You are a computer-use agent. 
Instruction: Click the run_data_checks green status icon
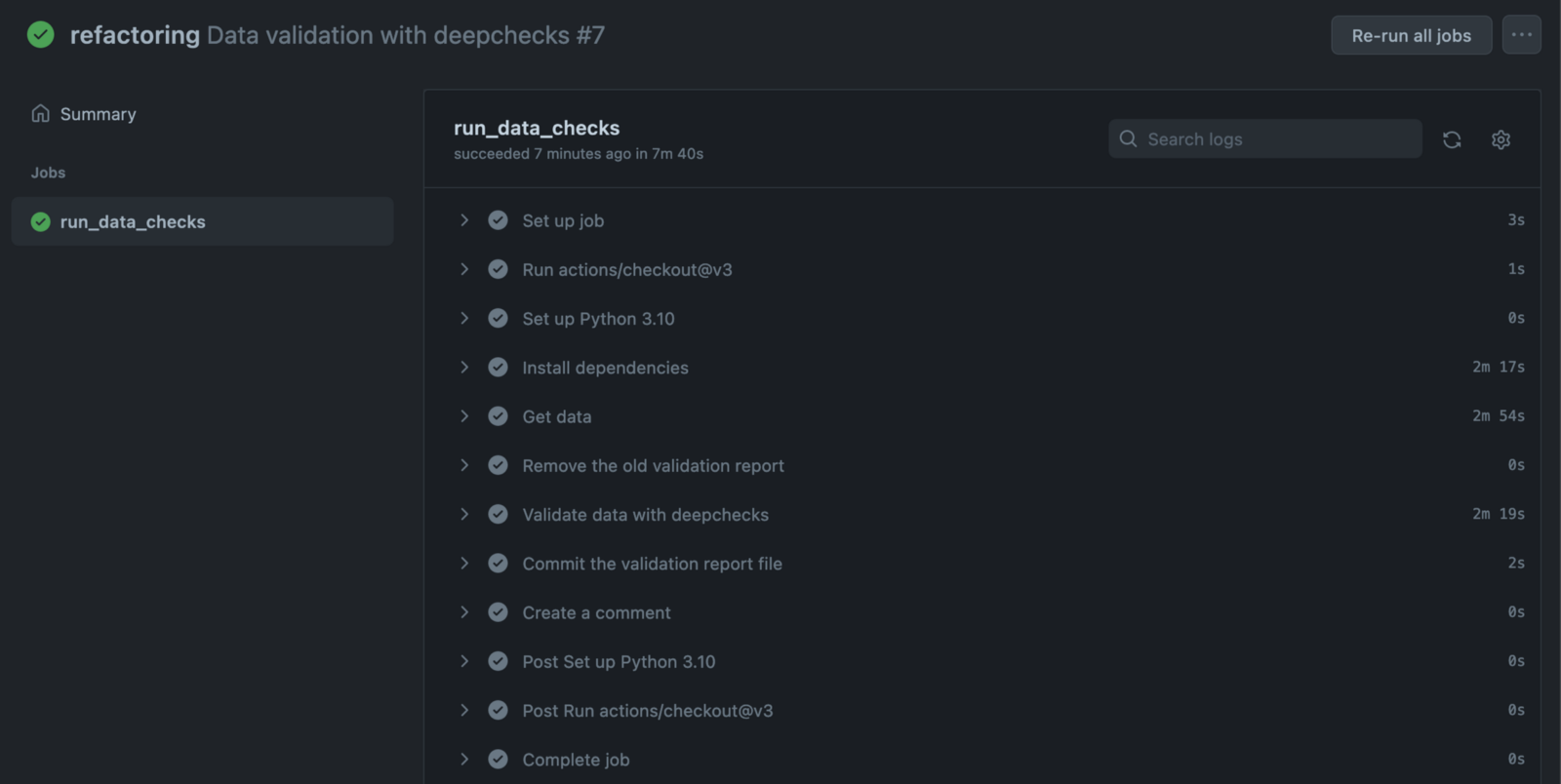(x=41, y=222)
